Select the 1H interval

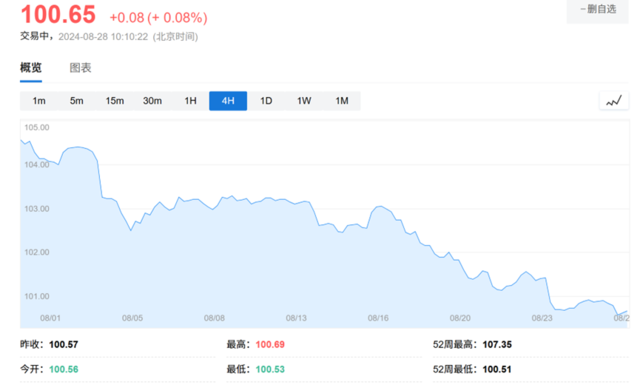click(x=191, y=101)
